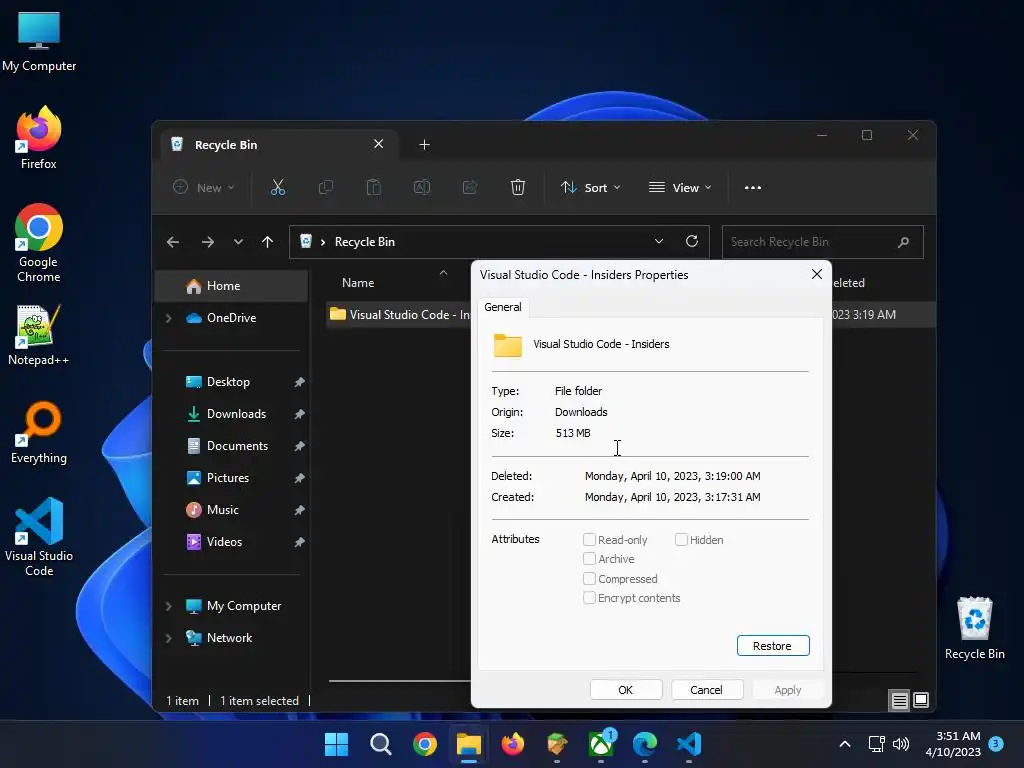Click the Paste clipboard icon in toolbar
Viewport: 1024px width, 768px height.
374,187
